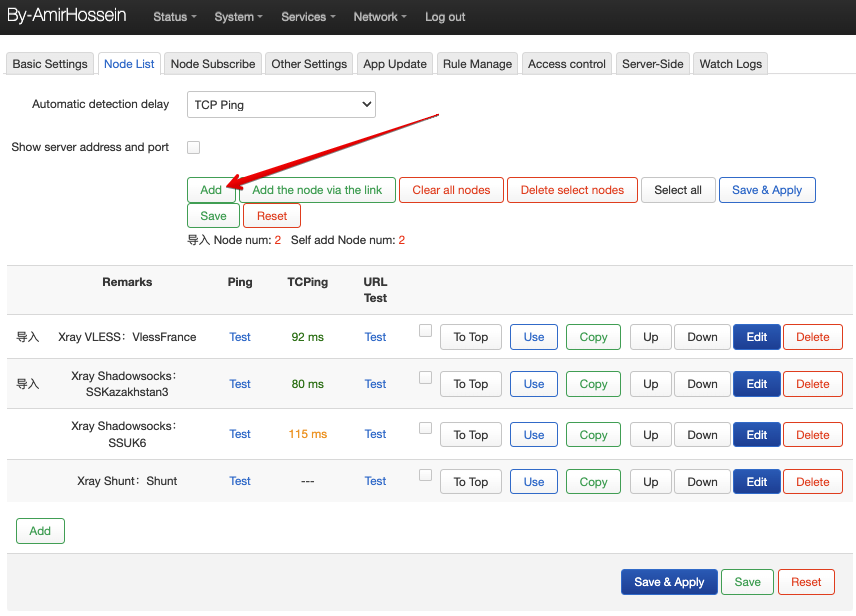The width and height of the screenshot is (856, 616).
Task: Tick the Shunt node checkbox
Action: 426,475
